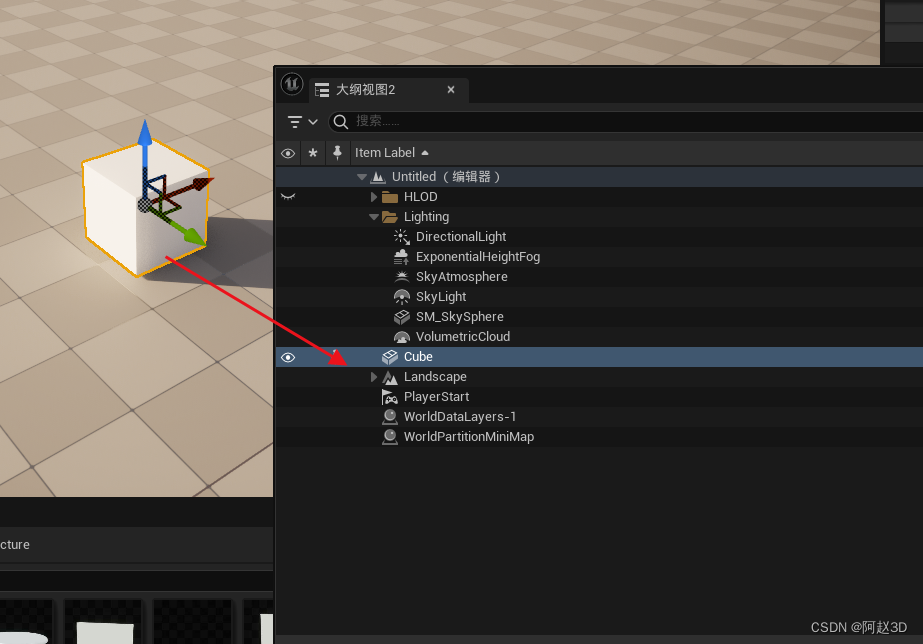Click the DirectionalLight sun icon
The image size is (923, 644).
click(401, 237)
